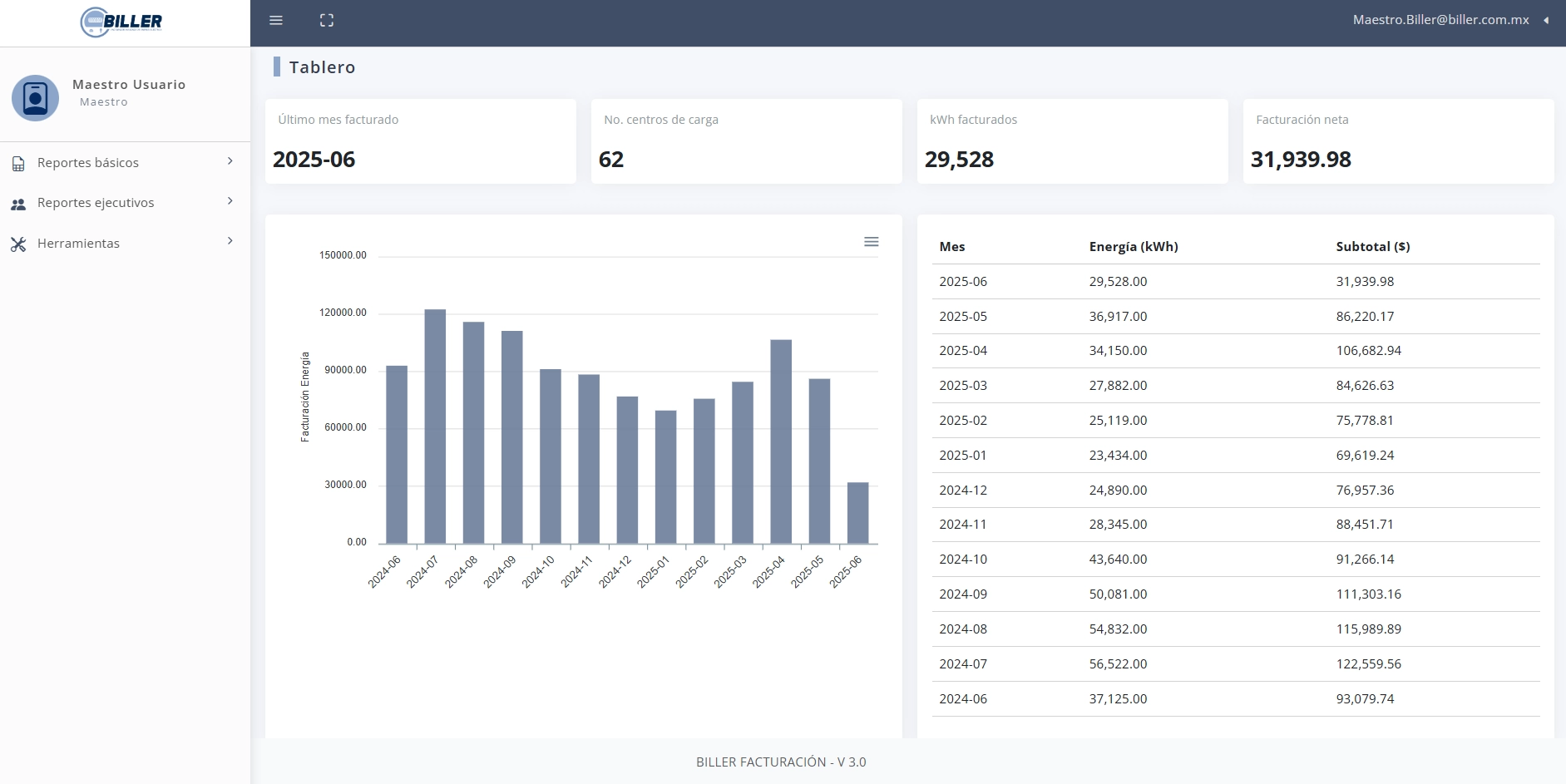This screenshot has height=784, width=1566.
Task: Expand Reportes básicos chevron
Action: coord(230,161)
